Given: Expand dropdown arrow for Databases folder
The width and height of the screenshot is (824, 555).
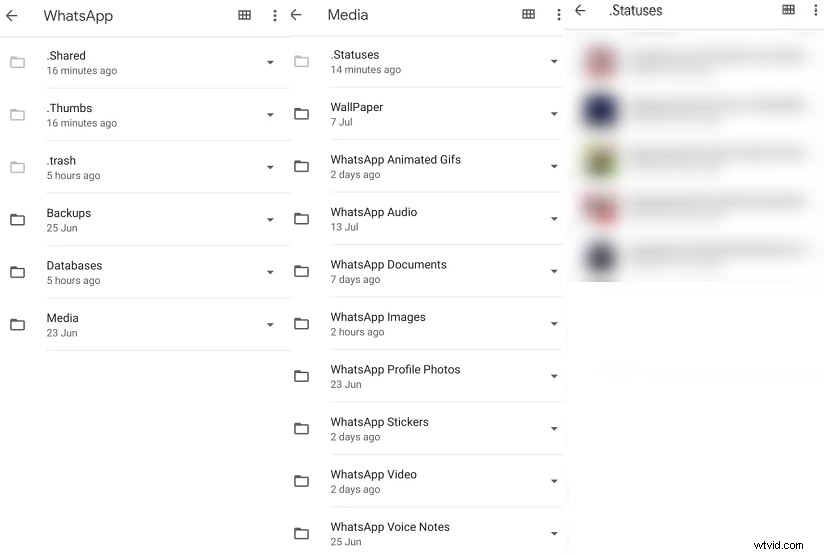Looking at the screenshot, I should [270, 272].
